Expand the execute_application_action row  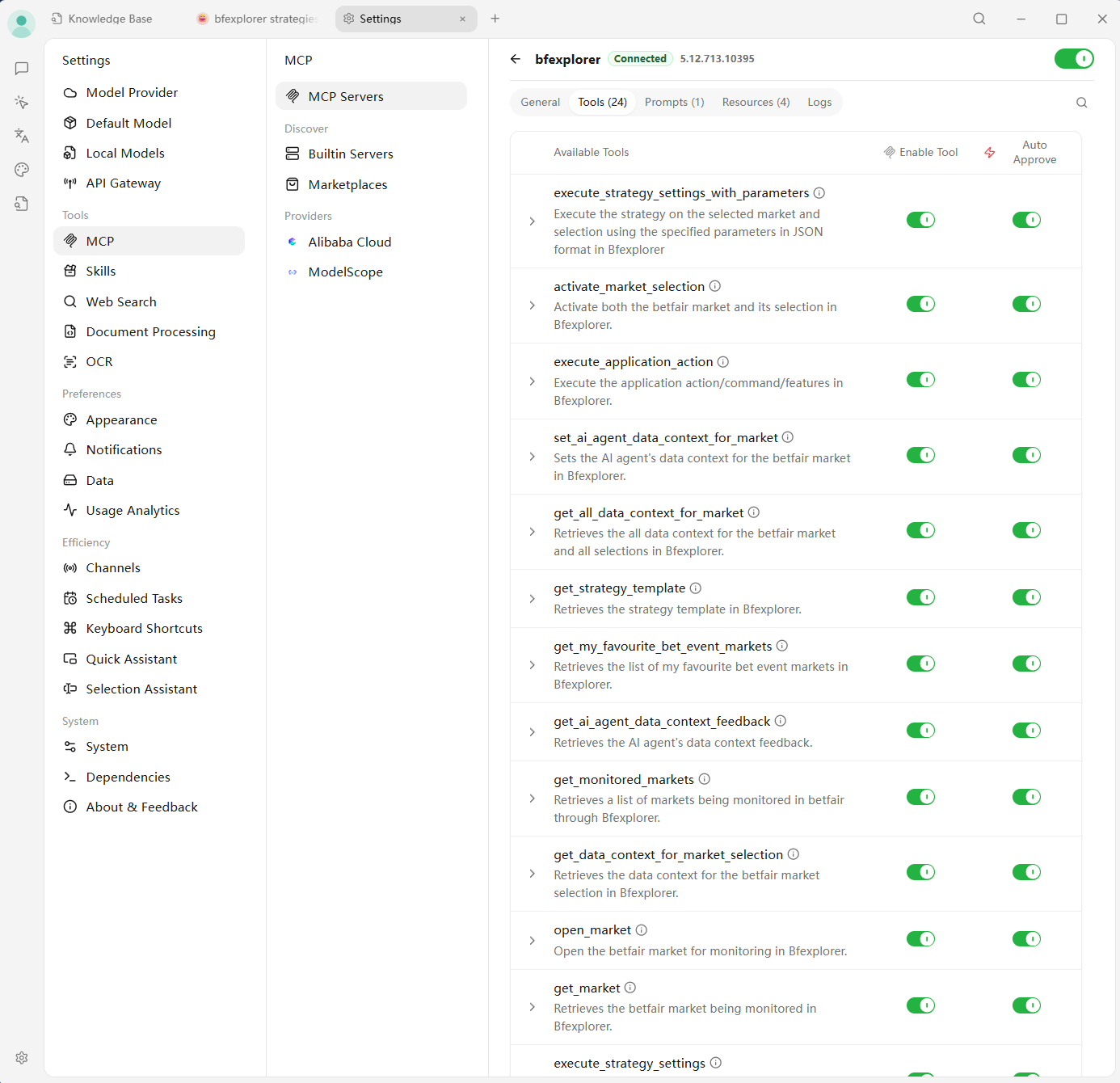click(532, 381)
